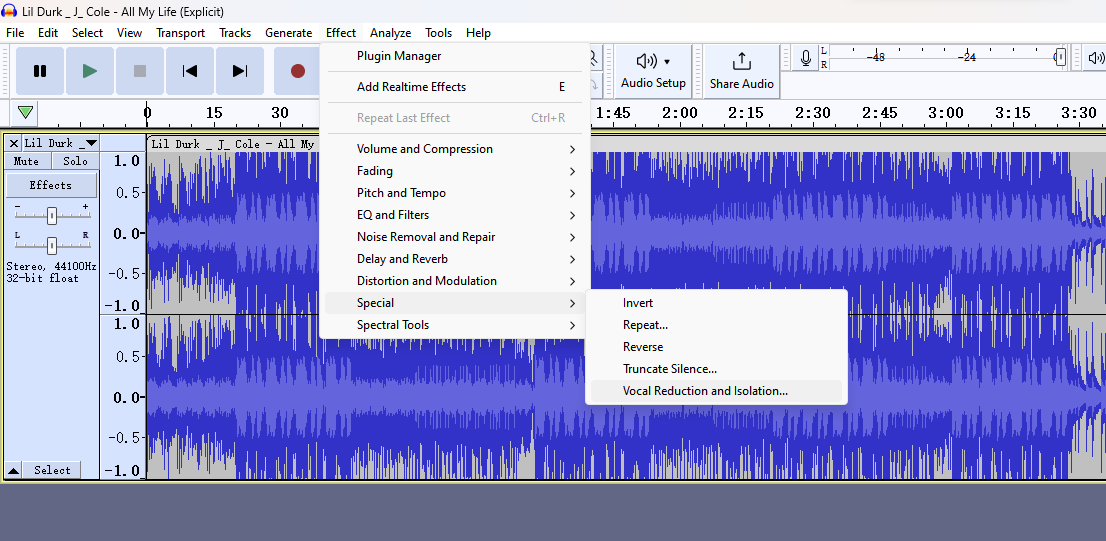Mute the Lil Durk track

click(26, 162)
